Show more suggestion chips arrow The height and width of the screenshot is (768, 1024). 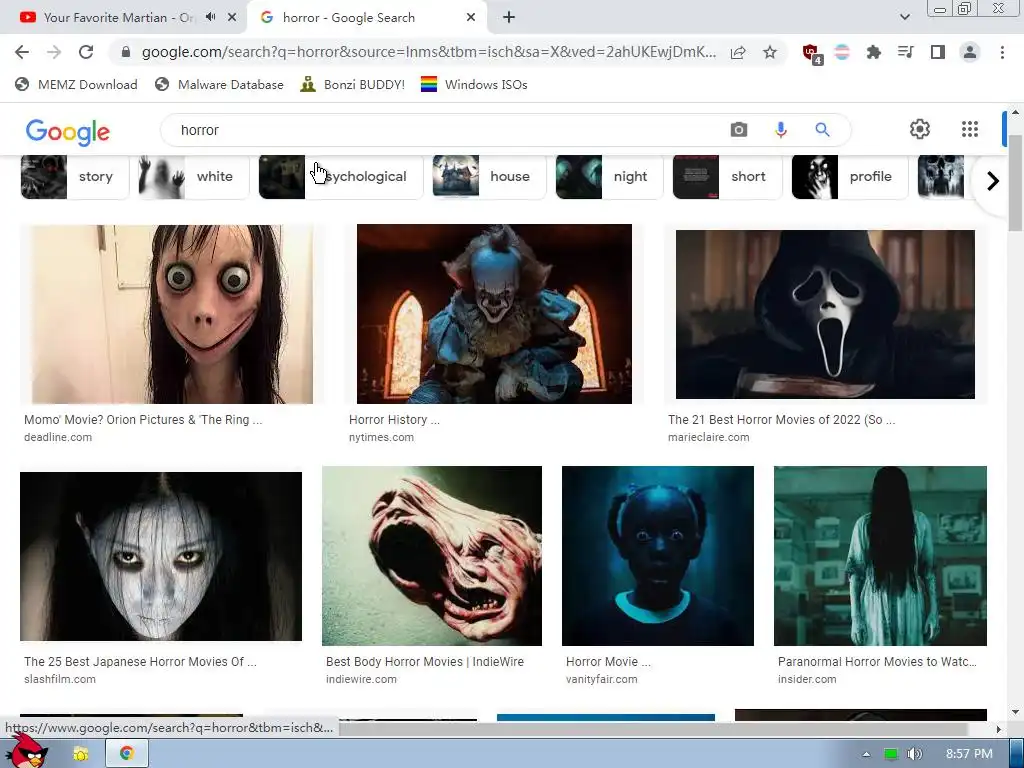pos(993,181)
